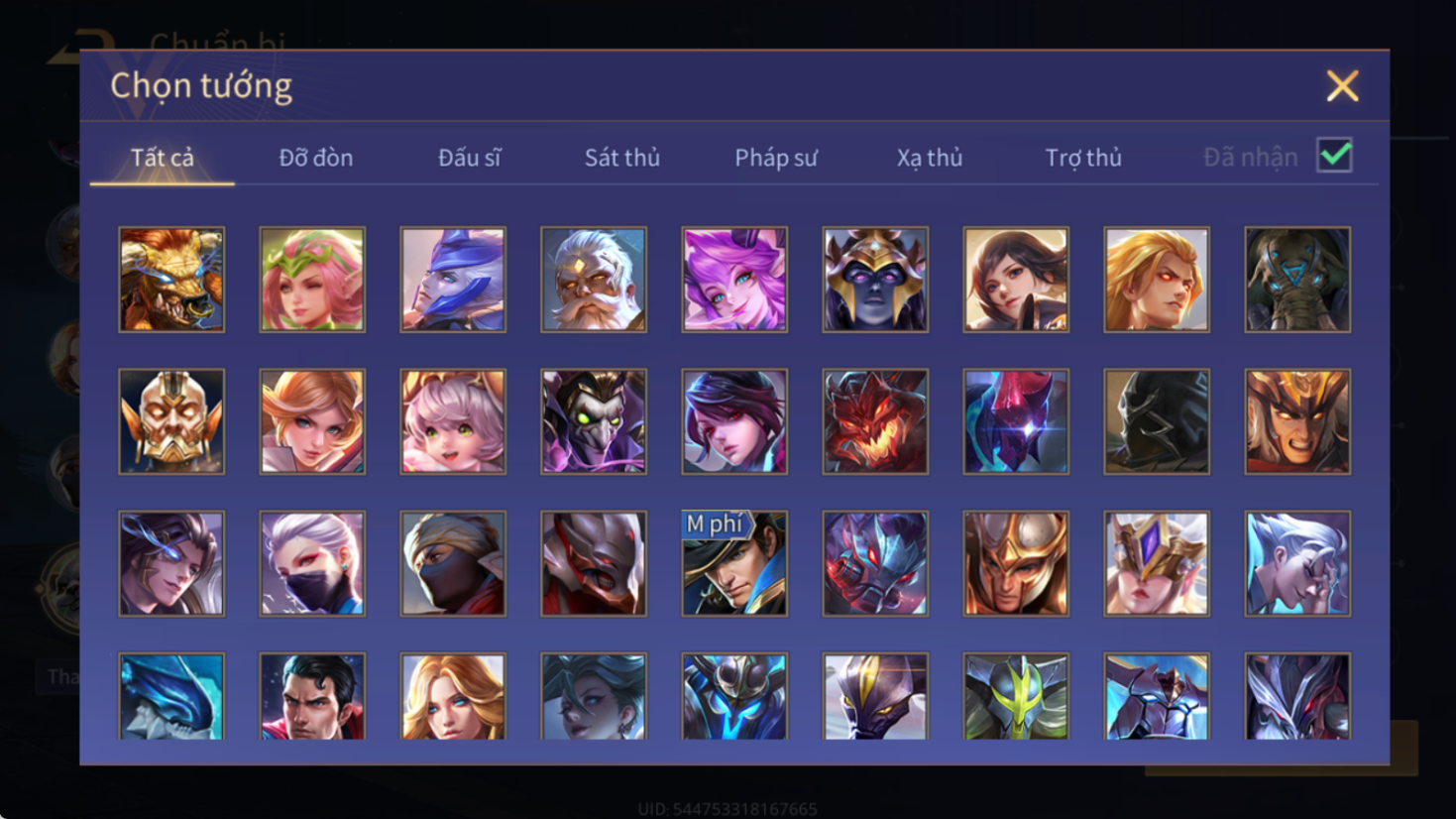The width and height of the screenshot is (1456, 819).
Task: Open the Sát thủ tab
Action: 621,158
